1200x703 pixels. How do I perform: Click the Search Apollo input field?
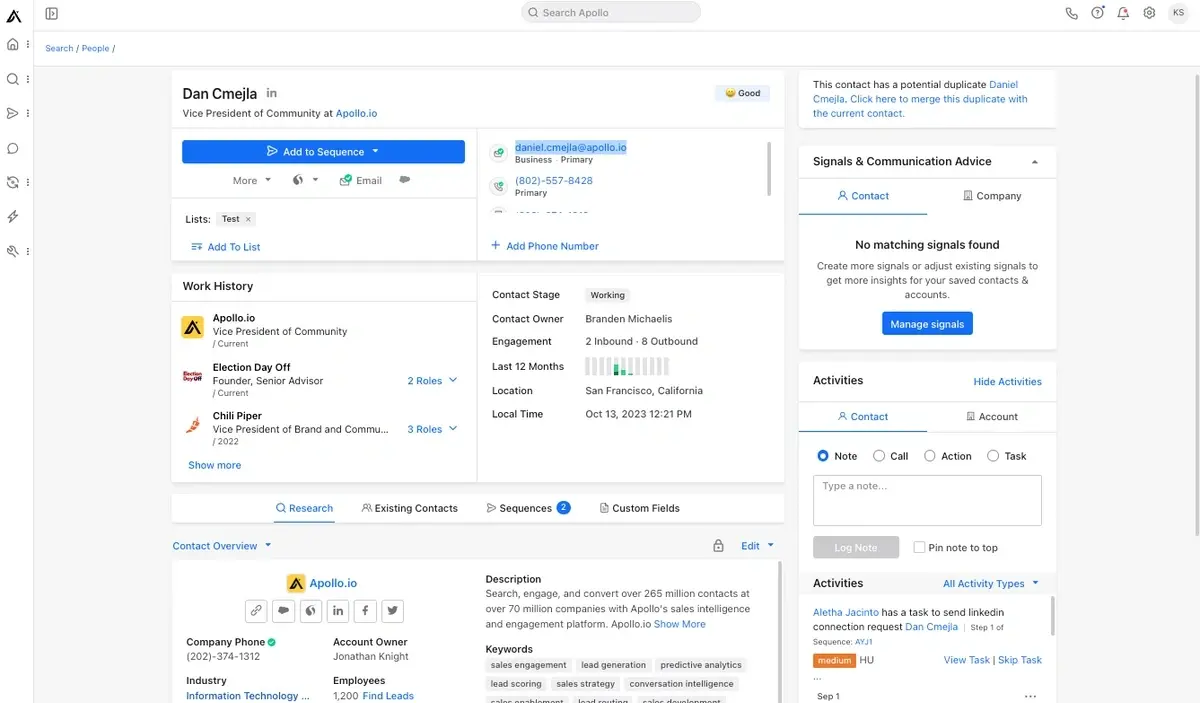point(611,13)
